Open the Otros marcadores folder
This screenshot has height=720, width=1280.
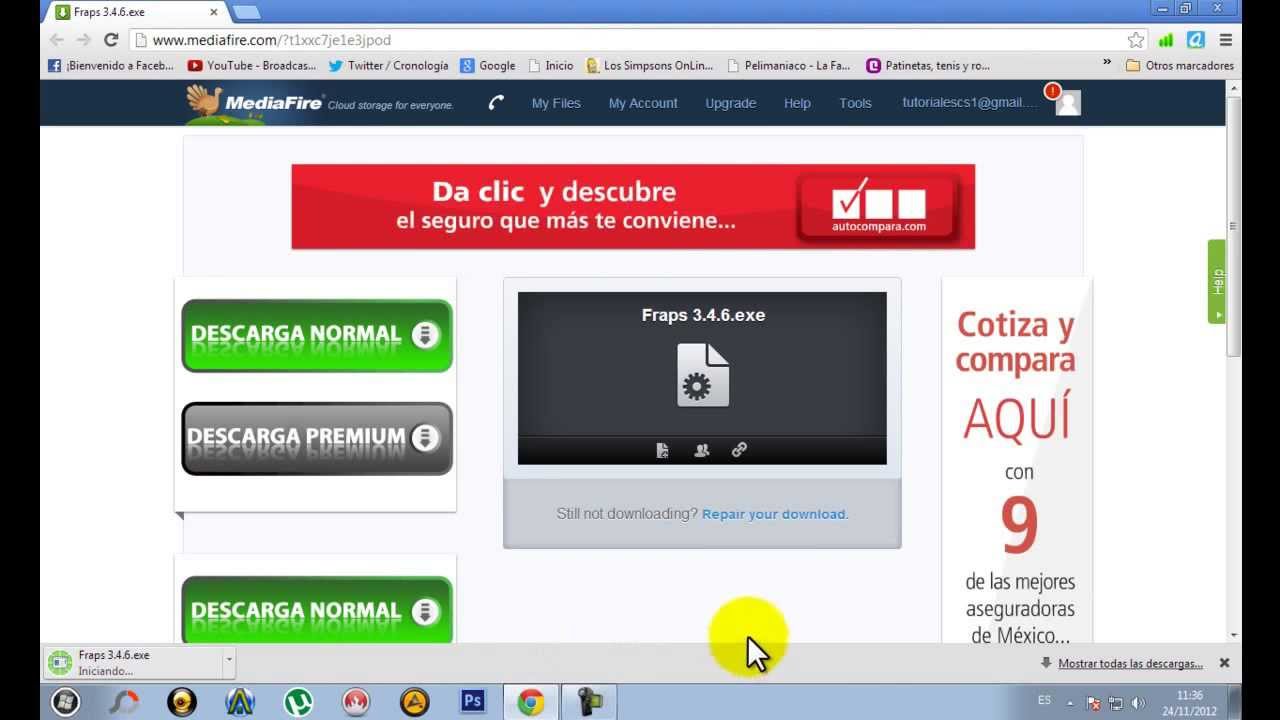pyautogui.click(x=1180, y=65)
